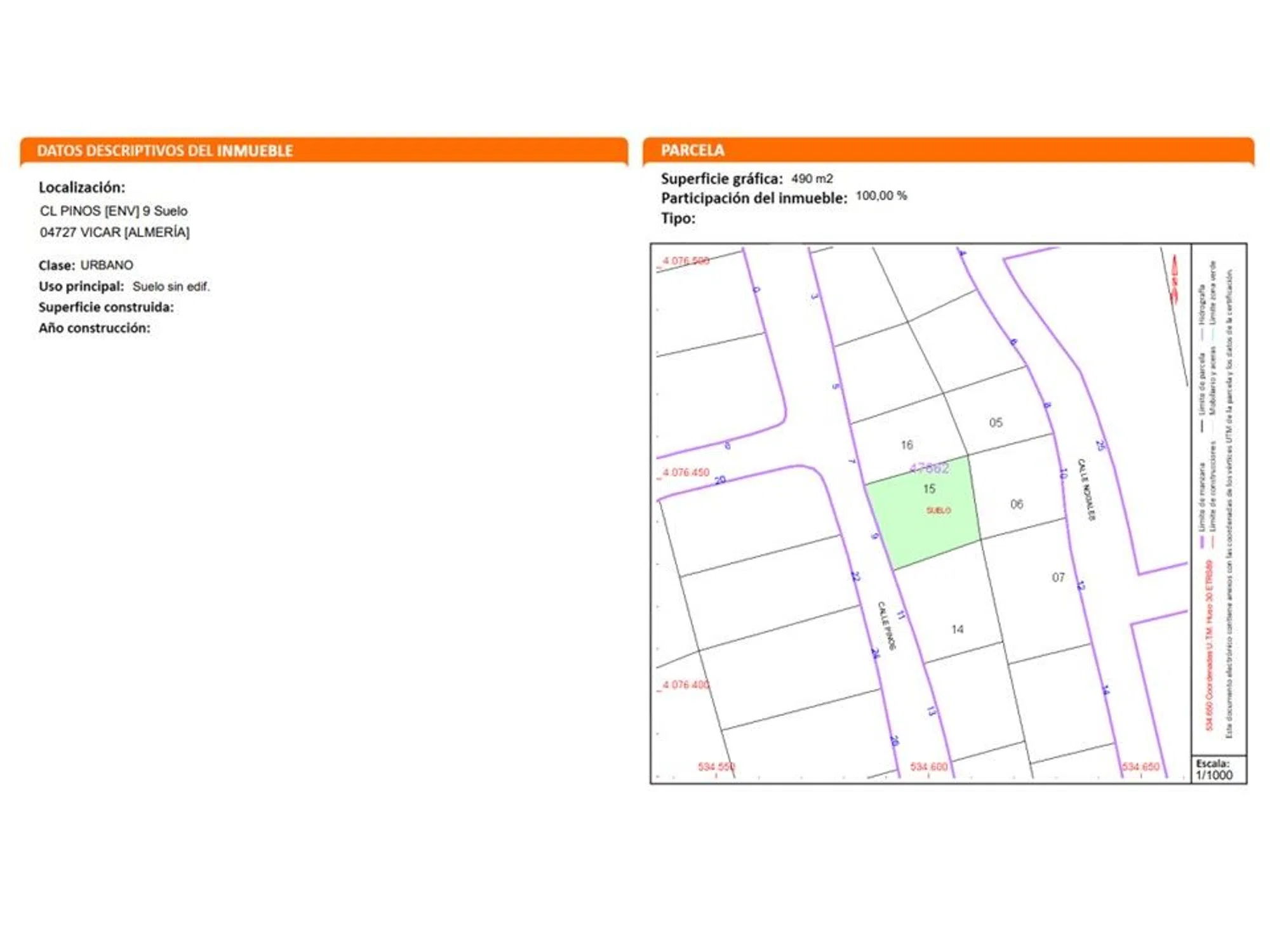Select the green highlighted parcel 15
The image size is (1270, 952).
coord(921,524)
